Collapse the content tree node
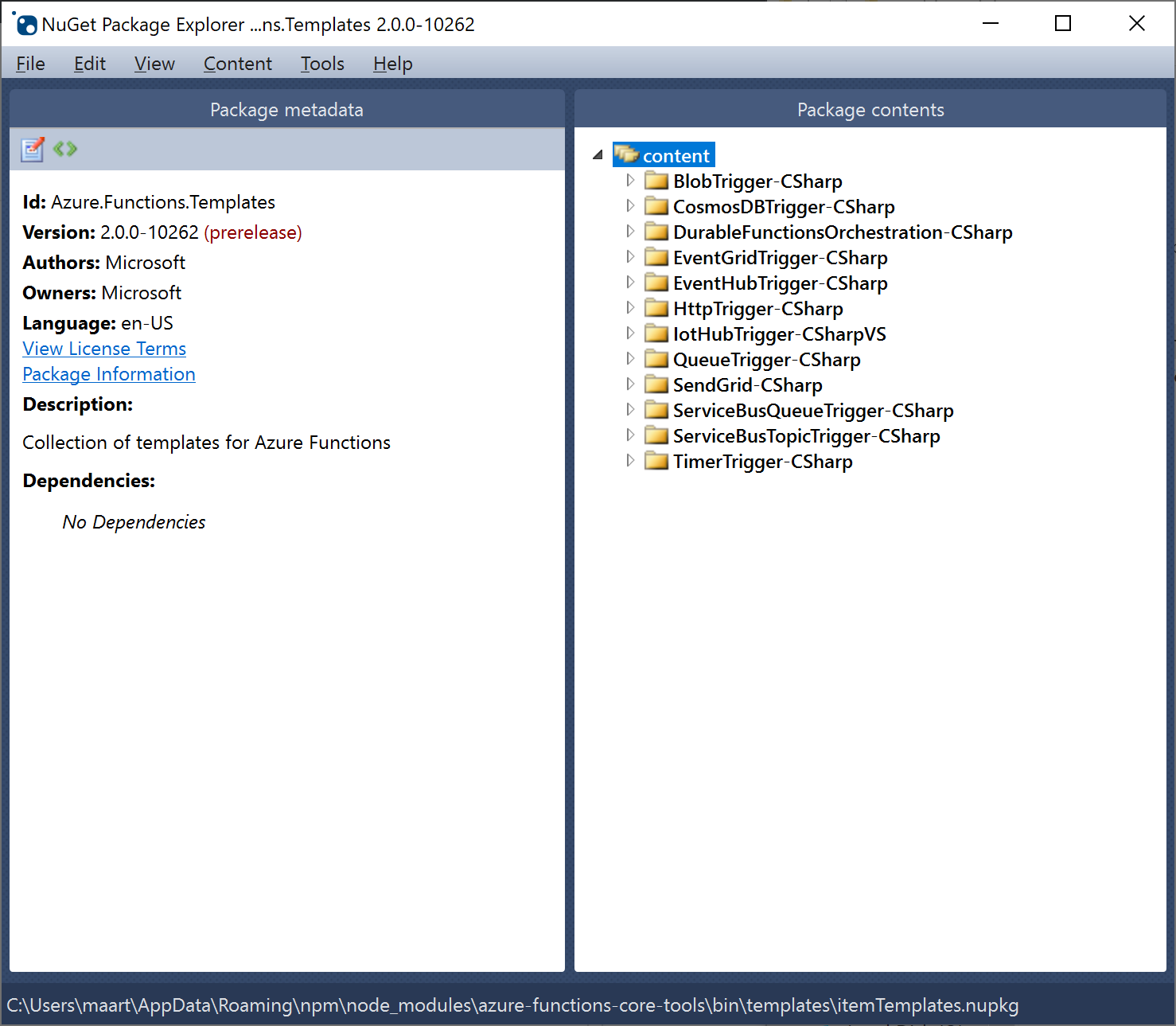The width and height of the screenshot is (1176, 1026). [x=598, y=154]
